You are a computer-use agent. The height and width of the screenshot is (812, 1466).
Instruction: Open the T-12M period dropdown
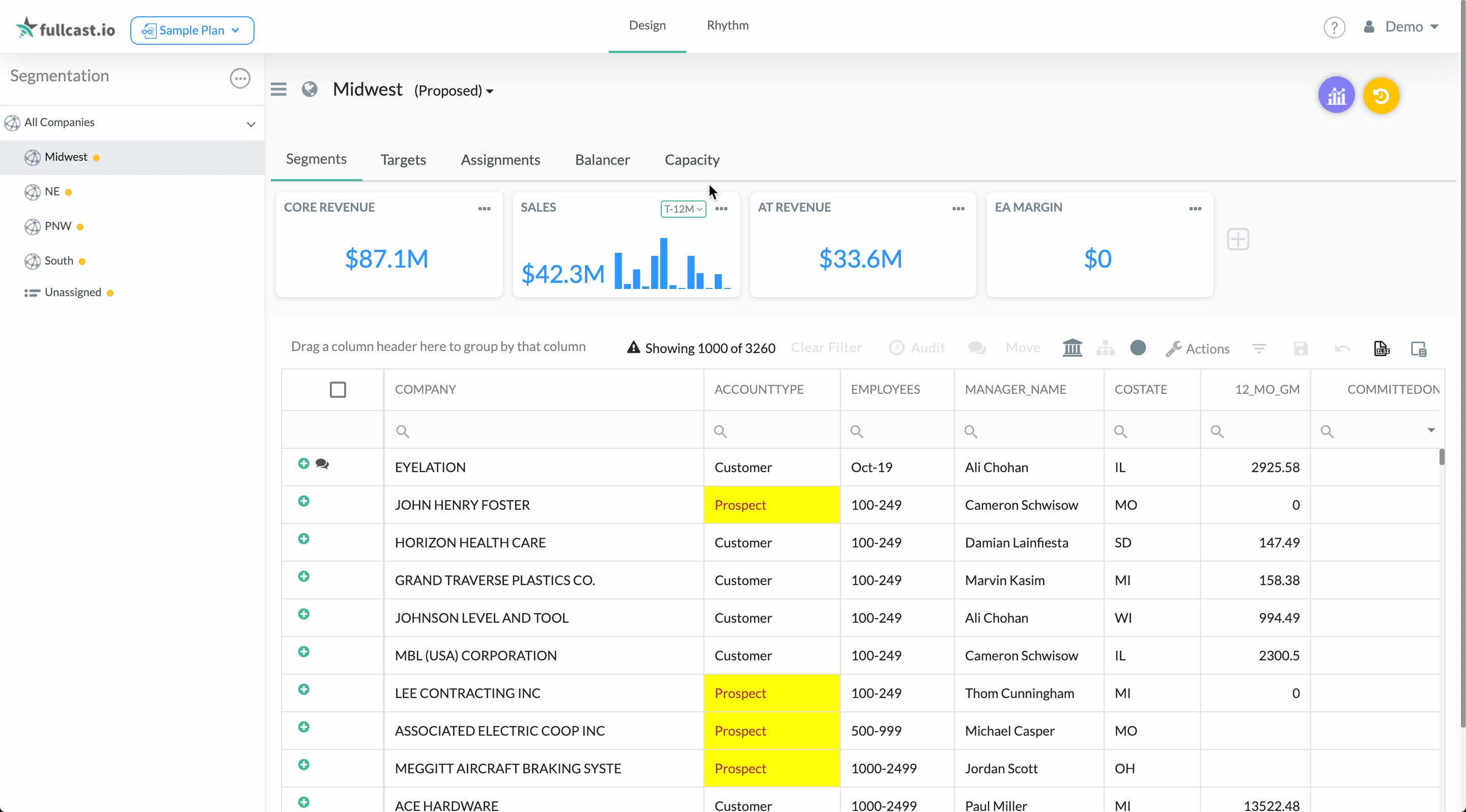click(x=683, y=209)
